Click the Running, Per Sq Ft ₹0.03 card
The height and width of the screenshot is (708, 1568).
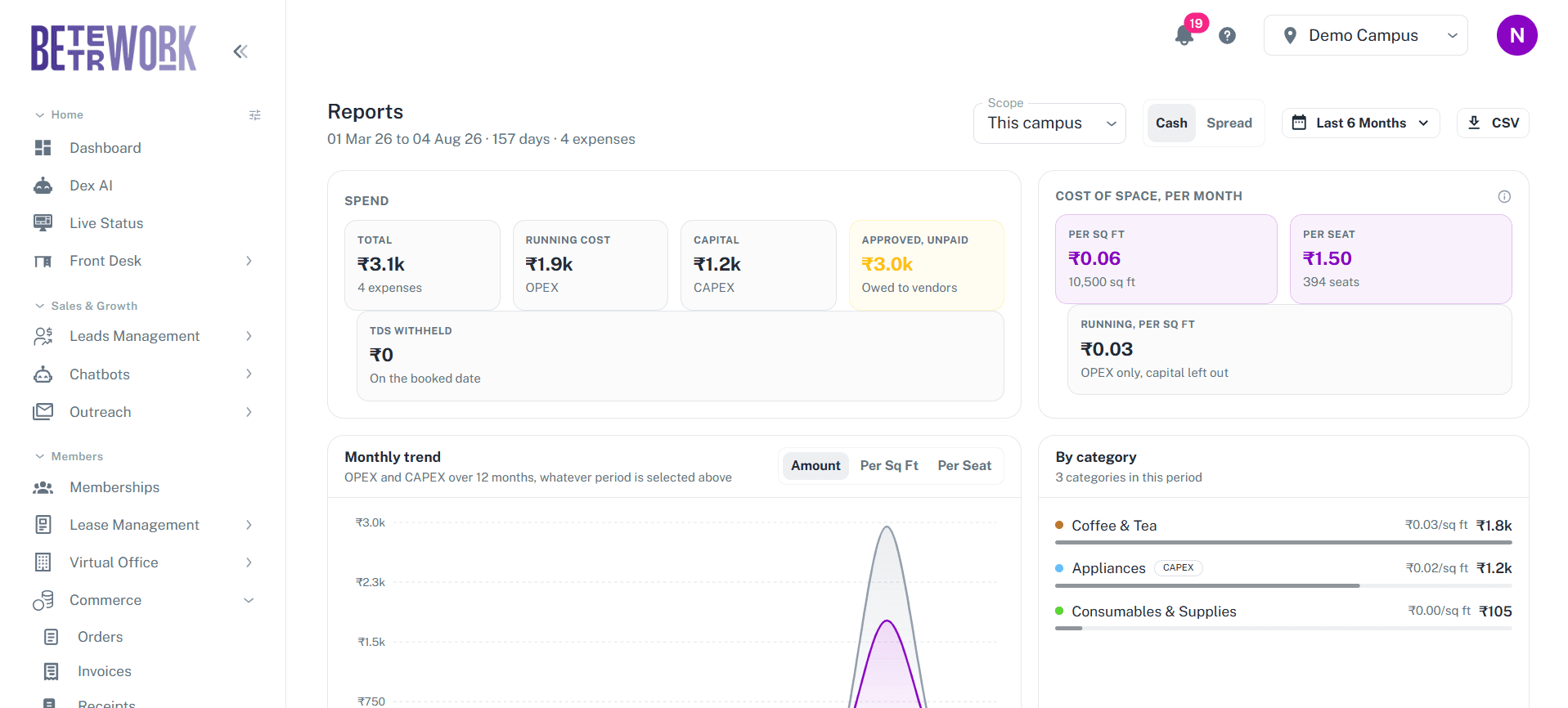tap(1290, 350)
